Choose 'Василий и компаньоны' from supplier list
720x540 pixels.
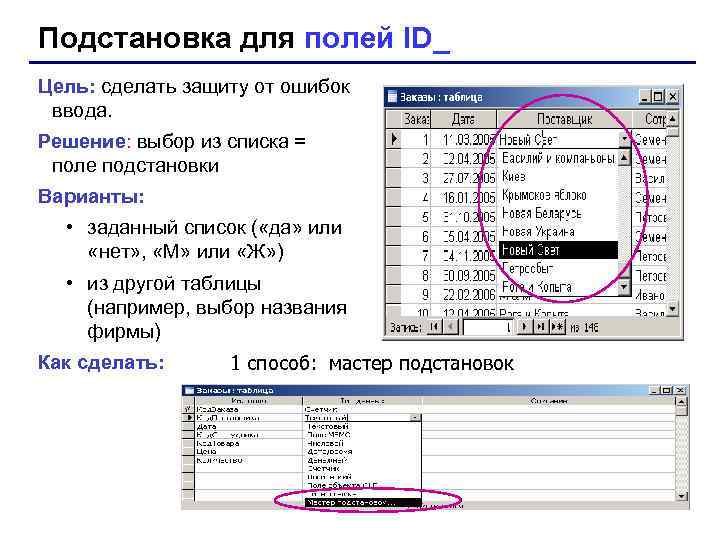pyautogui.click(x=558, y=158)
